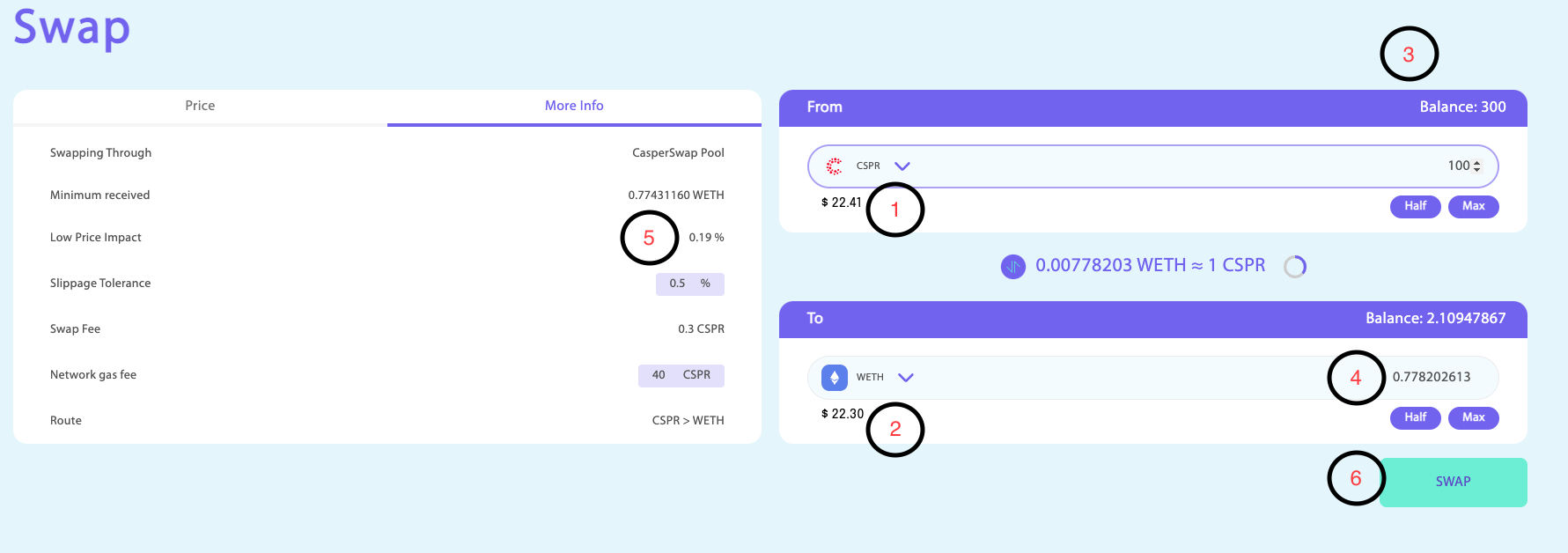Image resolution: width=1568 pixels, height=553 pixels.
Task: Click the CSPR token logo icon
Action: click(834, 166)
